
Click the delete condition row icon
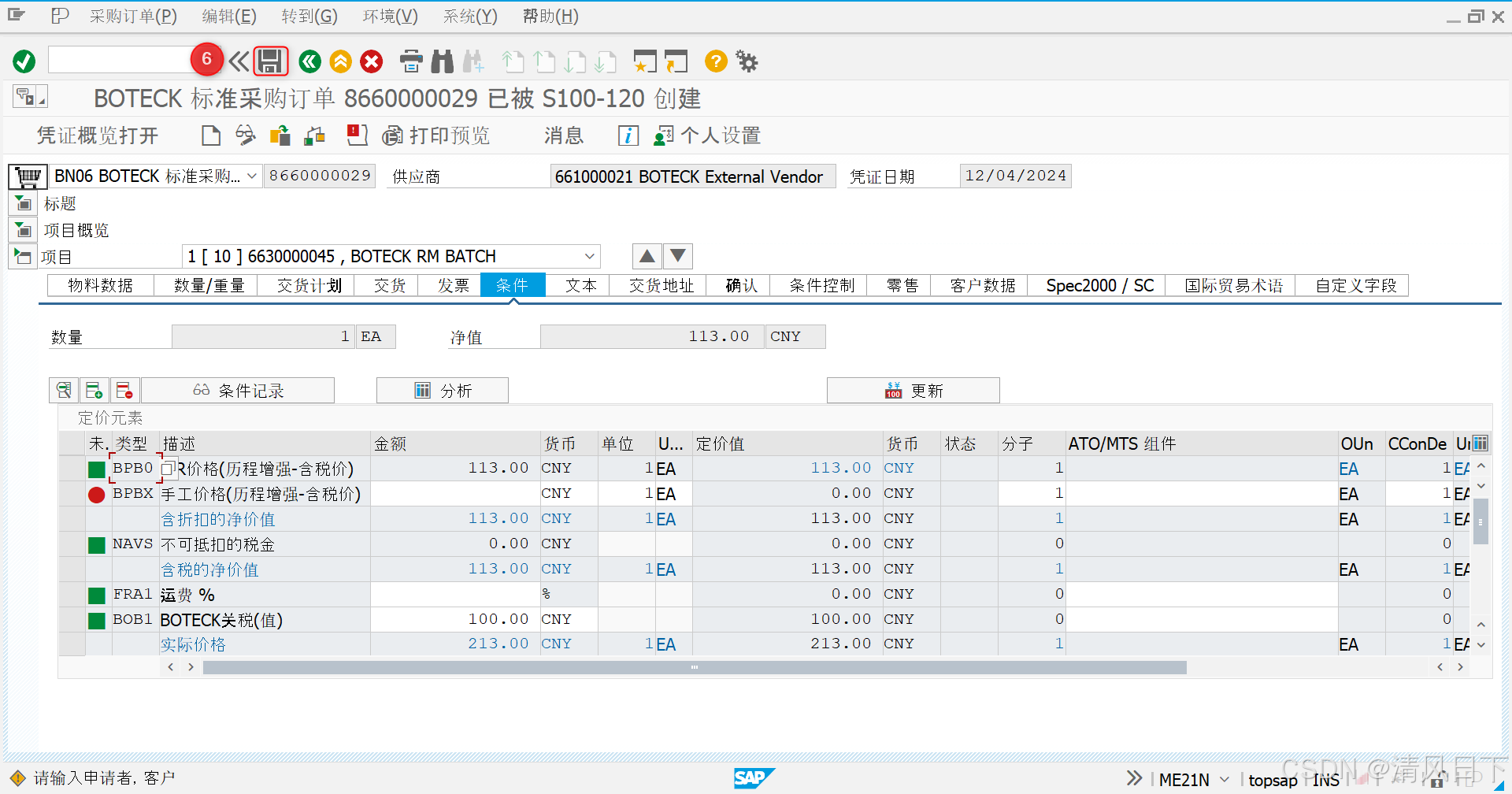(x=124, y=390)
